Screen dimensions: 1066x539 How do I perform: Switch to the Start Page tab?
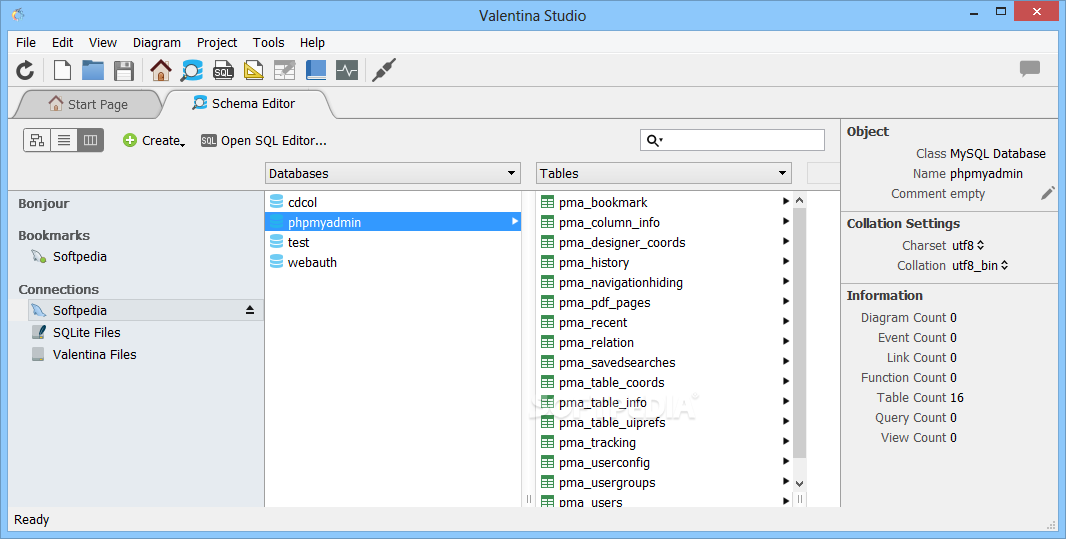point(88,104)
